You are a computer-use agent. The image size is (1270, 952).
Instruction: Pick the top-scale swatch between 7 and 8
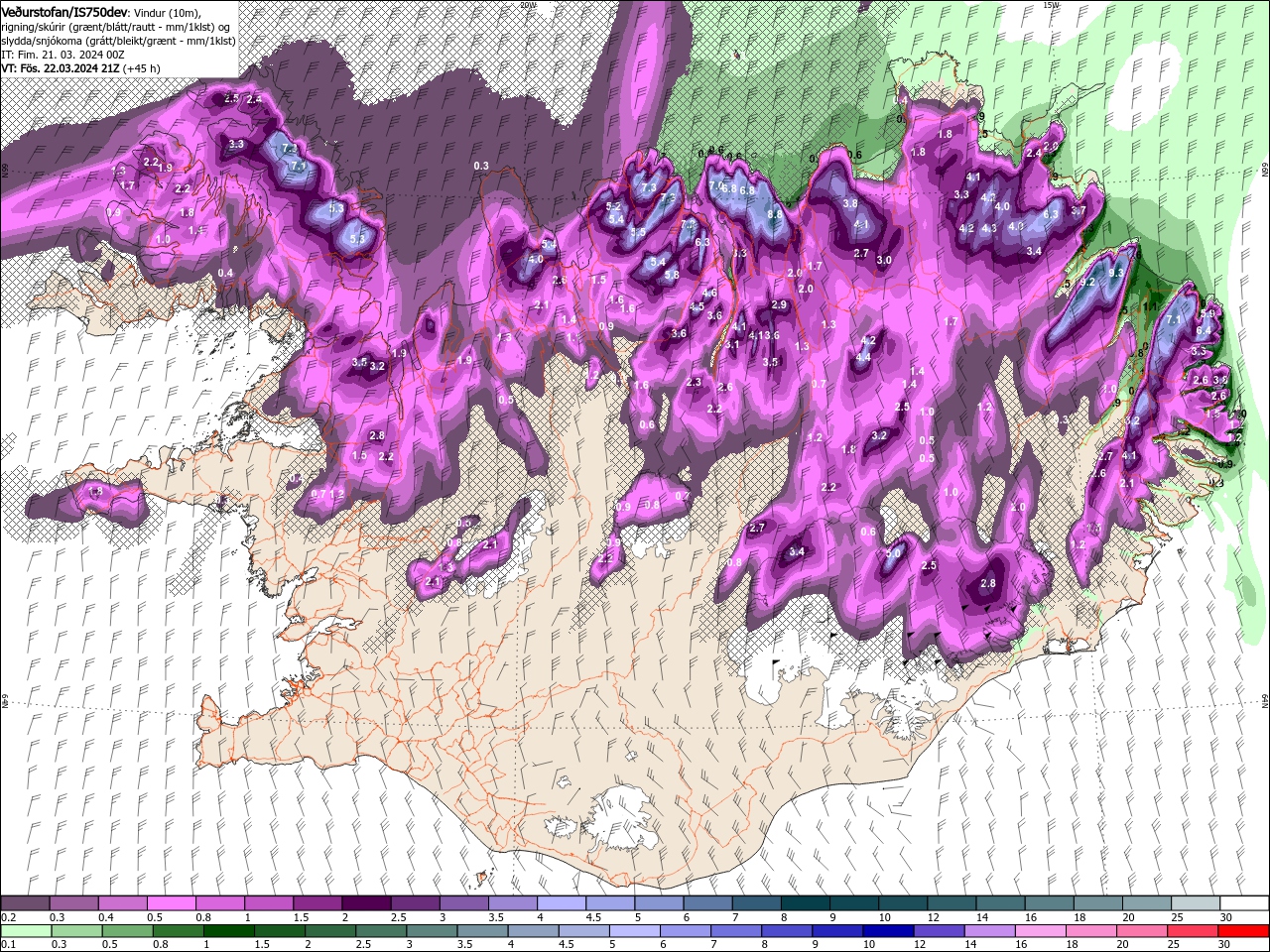(755, 903)
